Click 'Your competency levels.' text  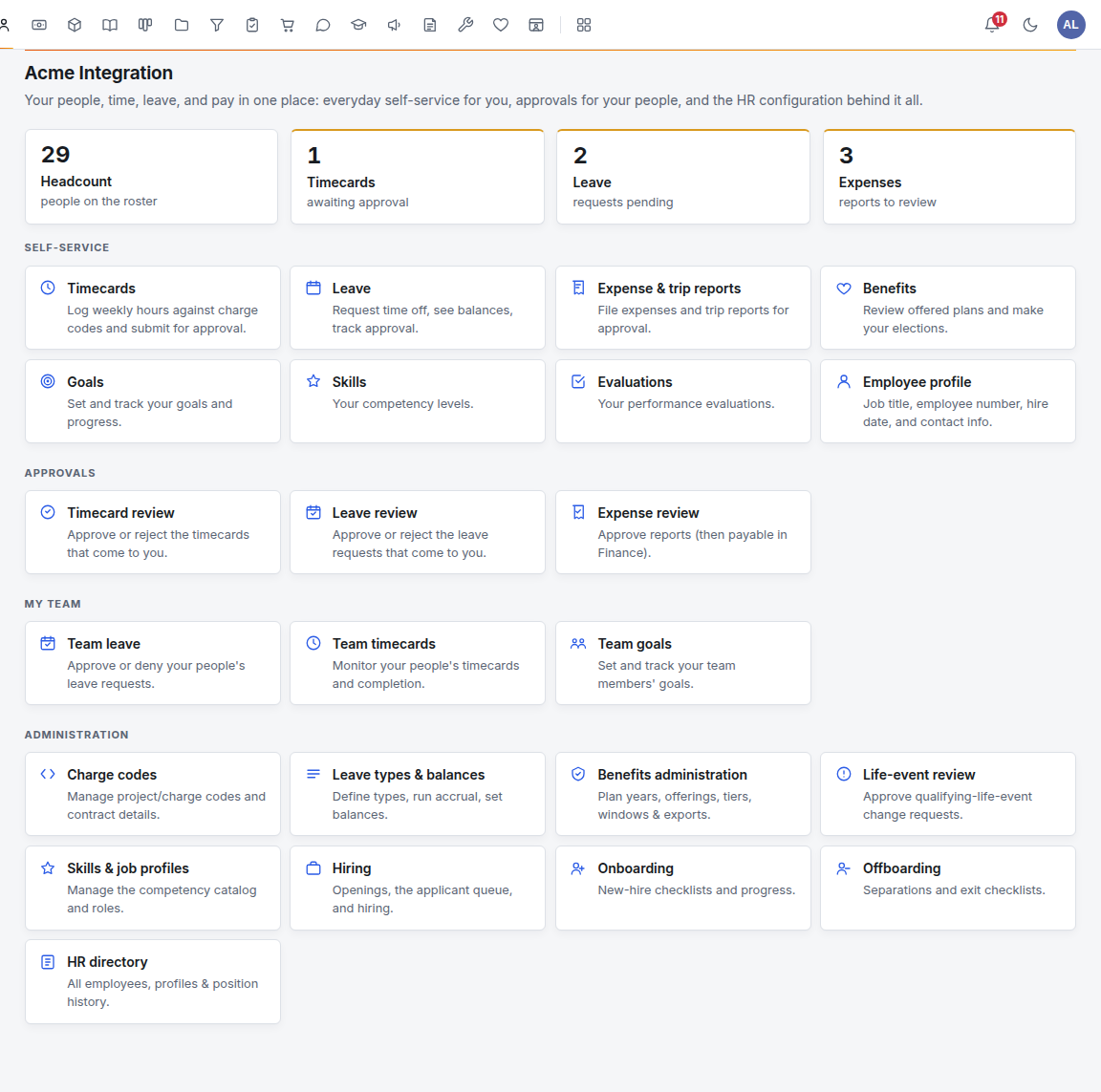tap(403, 403)
